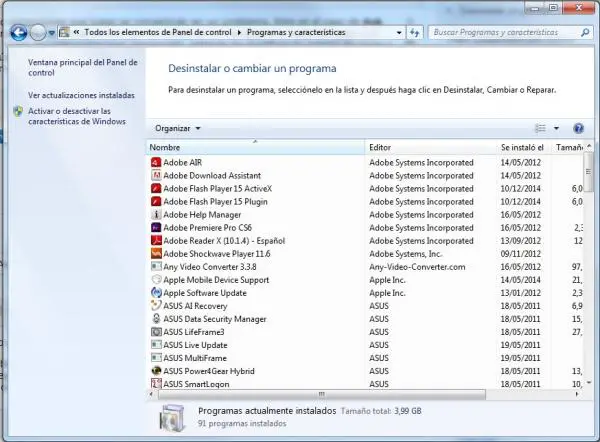Click the ASUS Data Security Manager icon
This screenshot has height=442, width=600.
tap(156, 318)
